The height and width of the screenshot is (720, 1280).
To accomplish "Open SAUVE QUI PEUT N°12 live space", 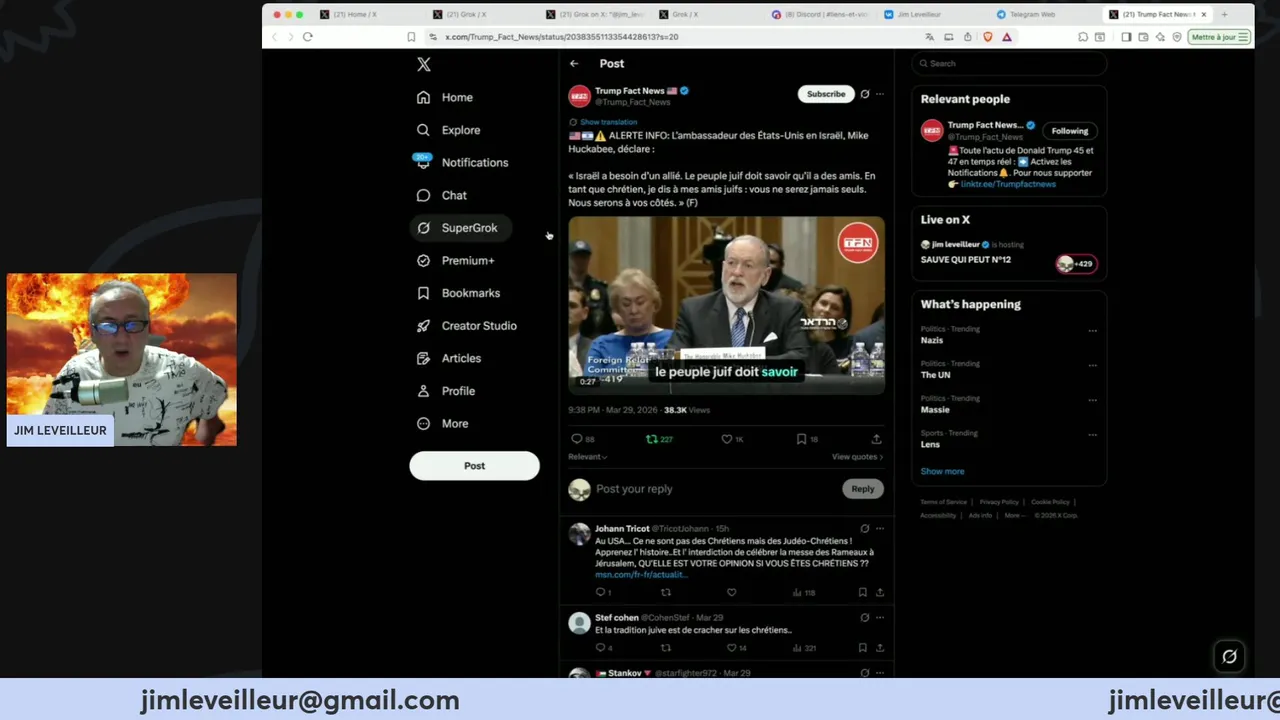I will tap(1009, 253).
